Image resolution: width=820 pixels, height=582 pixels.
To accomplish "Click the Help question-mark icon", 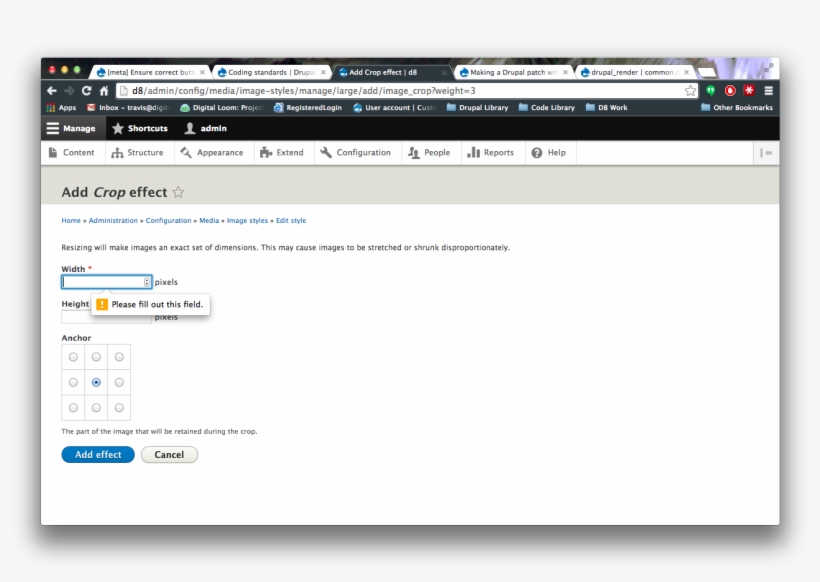I will (x=535, y=152).
